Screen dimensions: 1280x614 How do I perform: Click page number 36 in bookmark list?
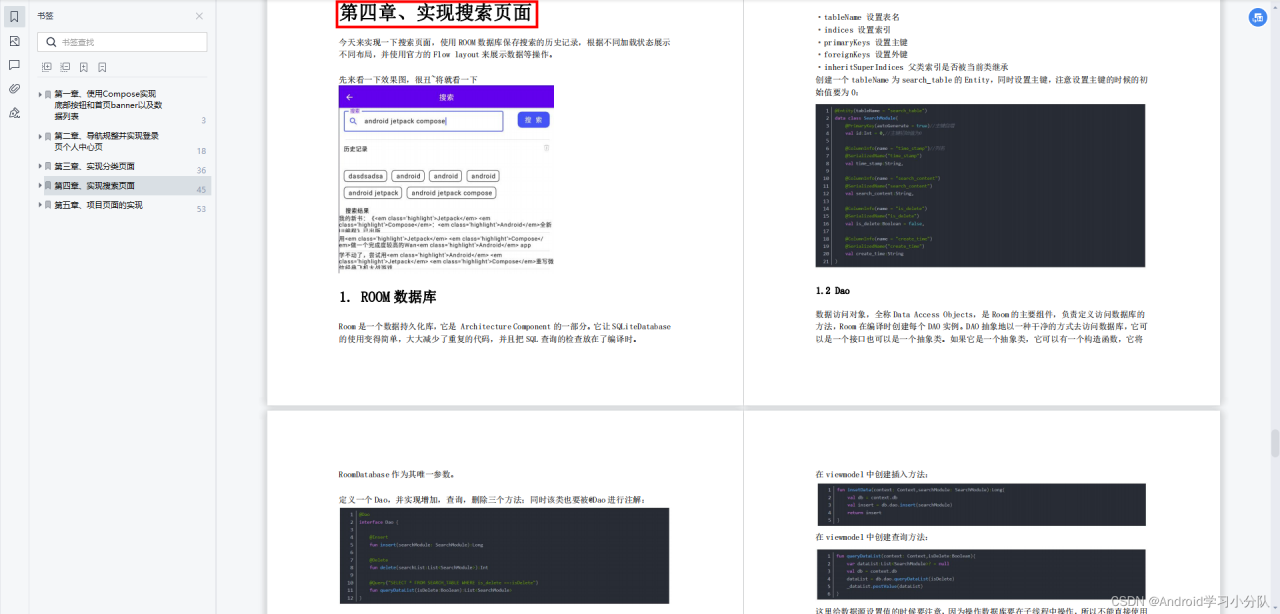201,170
